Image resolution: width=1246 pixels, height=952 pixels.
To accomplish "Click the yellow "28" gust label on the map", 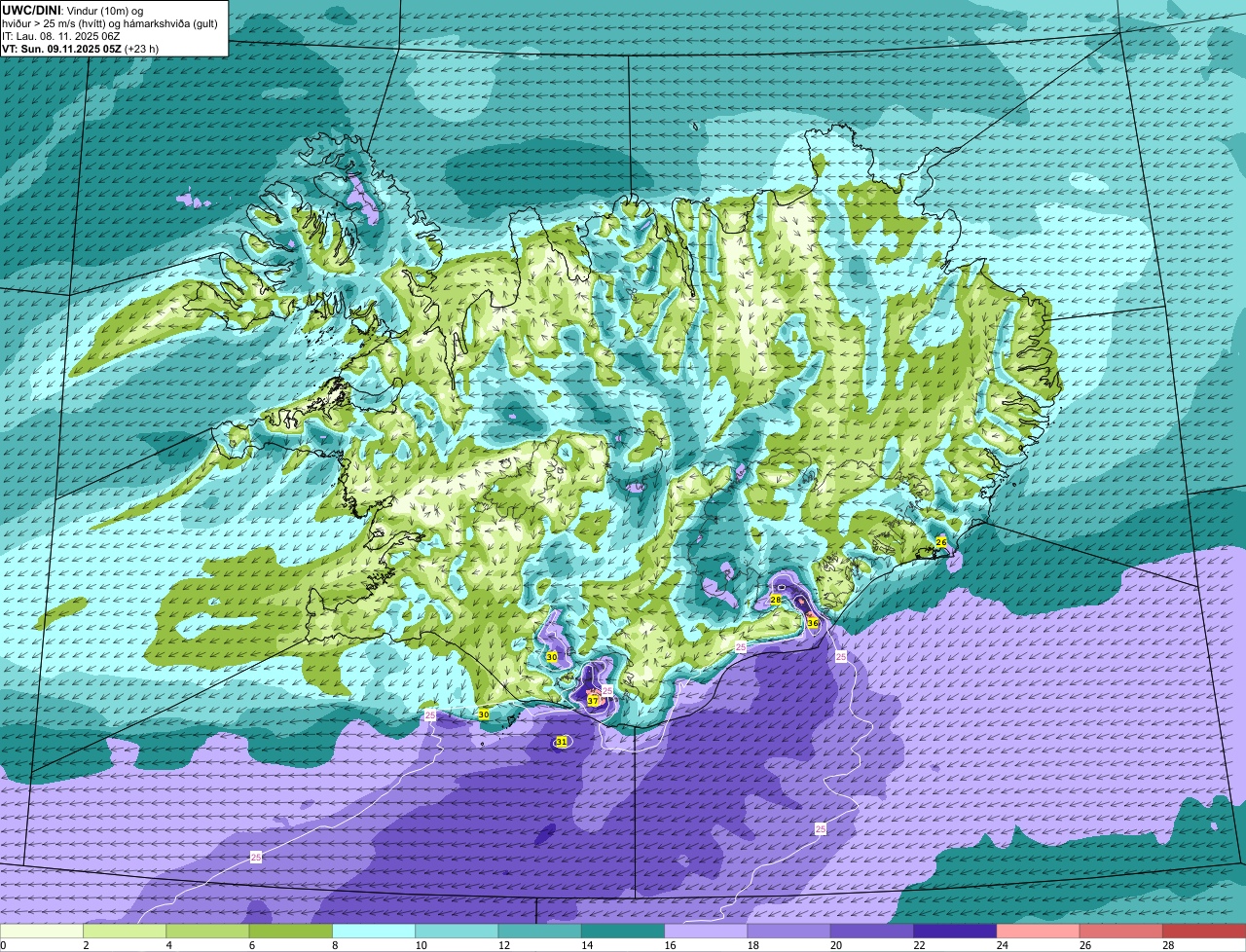I will (776, 600).
